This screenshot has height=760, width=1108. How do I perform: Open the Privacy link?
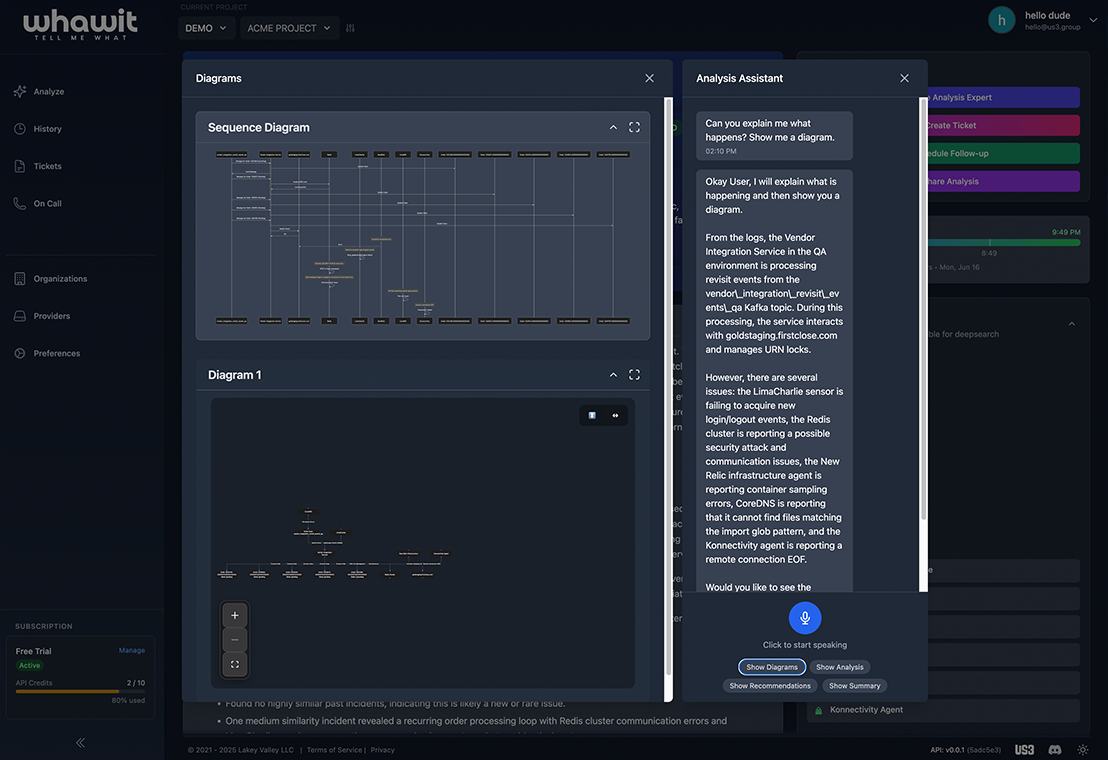coord(382,750)
